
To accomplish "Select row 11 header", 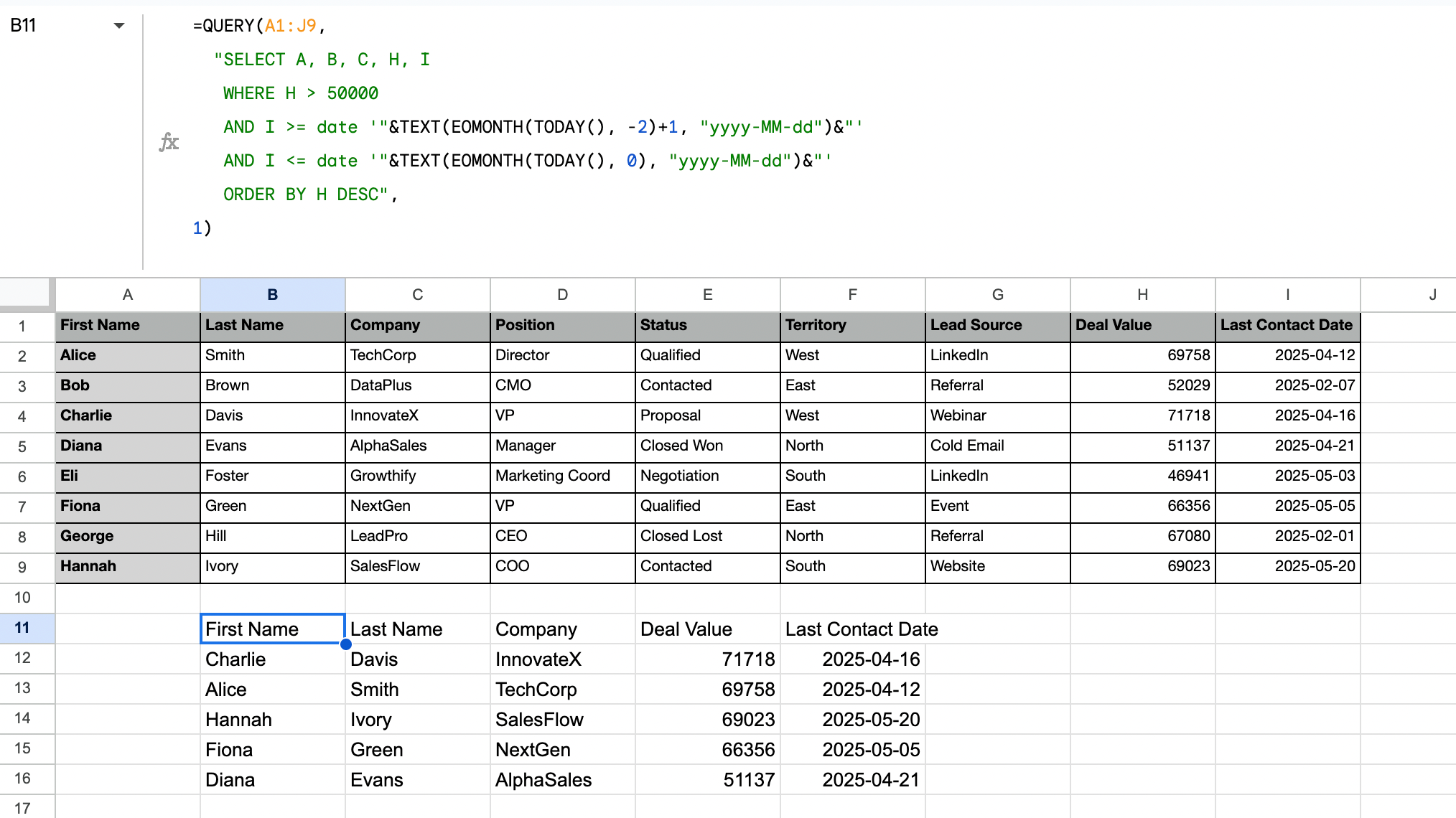I will tap(23, 628).
